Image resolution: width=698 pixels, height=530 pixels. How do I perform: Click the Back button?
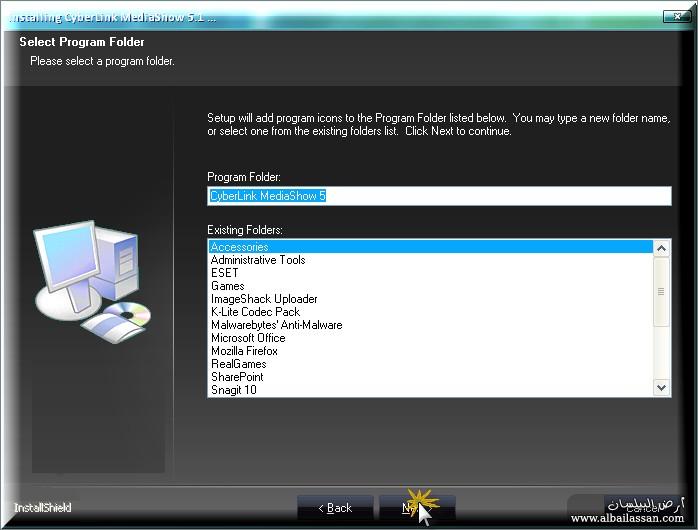click(335, 508)
